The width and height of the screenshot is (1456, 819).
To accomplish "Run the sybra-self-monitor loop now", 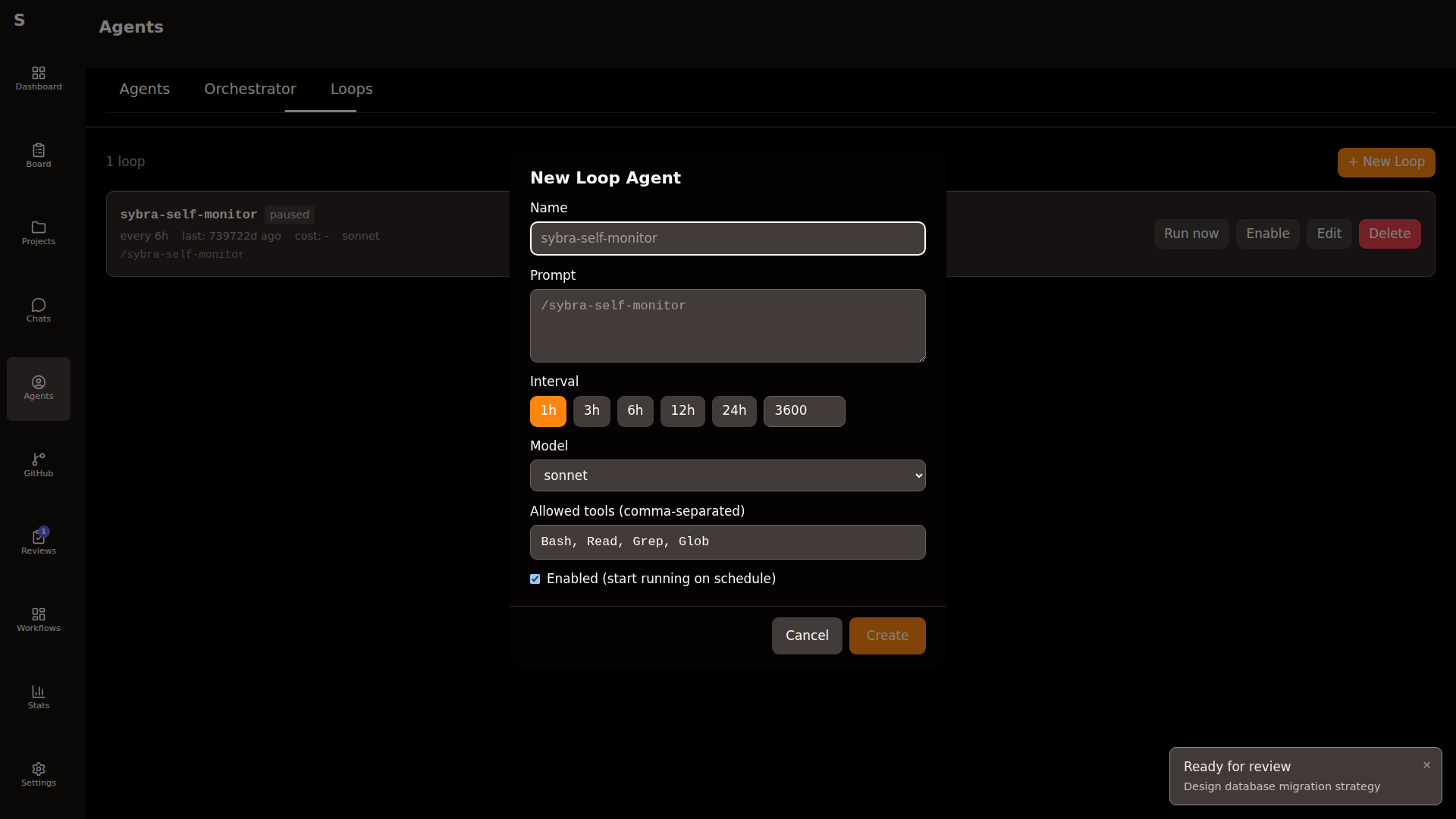I will [x=1191, y=234].
